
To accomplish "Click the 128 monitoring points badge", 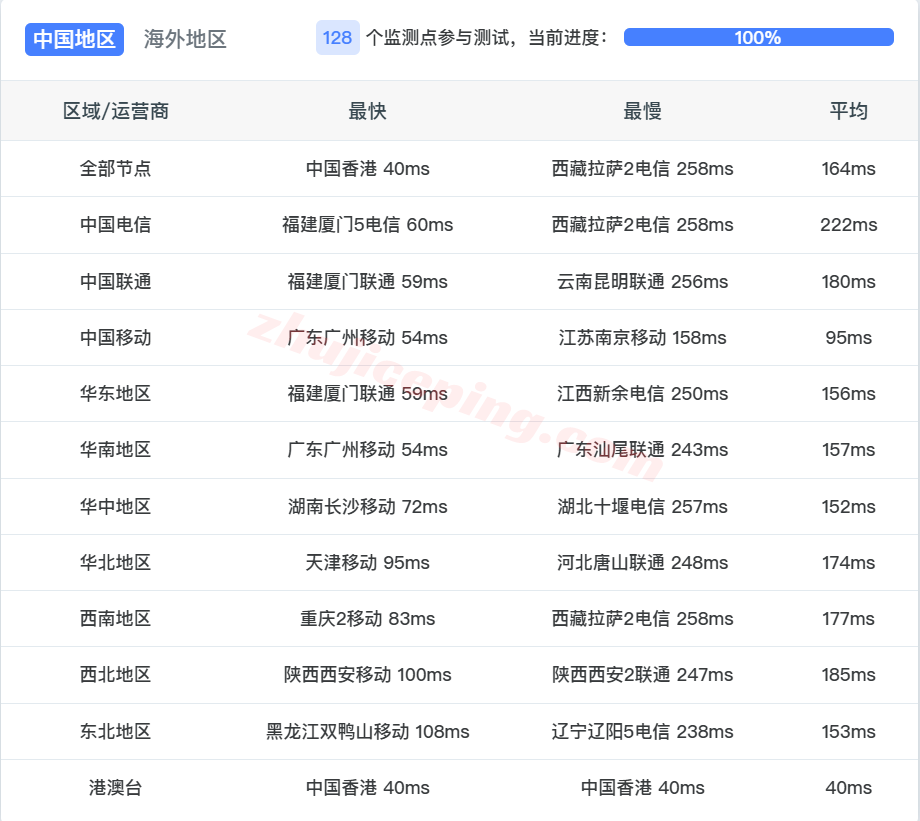I will (x=337, y=38).
